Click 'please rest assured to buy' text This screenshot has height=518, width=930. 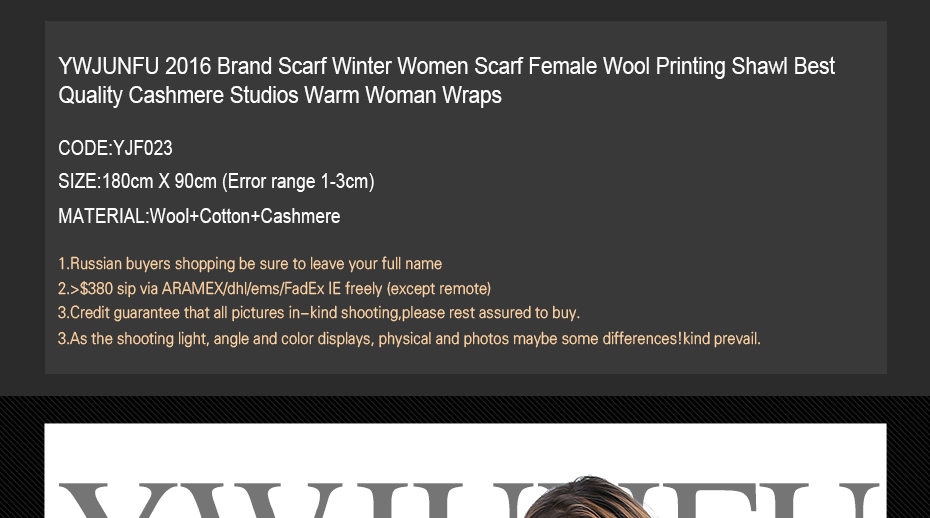click(489, 313)
